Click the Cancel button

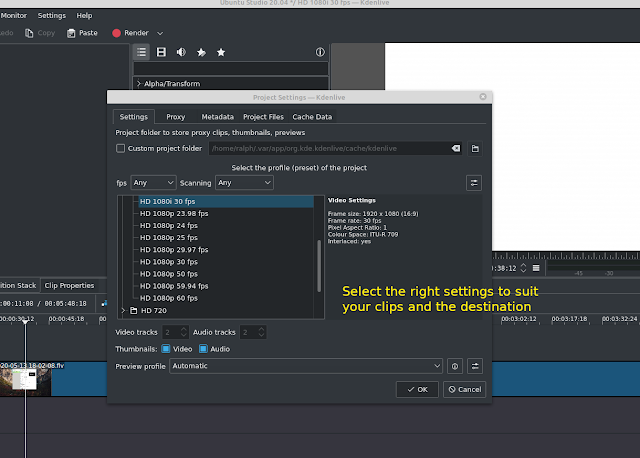464,389
